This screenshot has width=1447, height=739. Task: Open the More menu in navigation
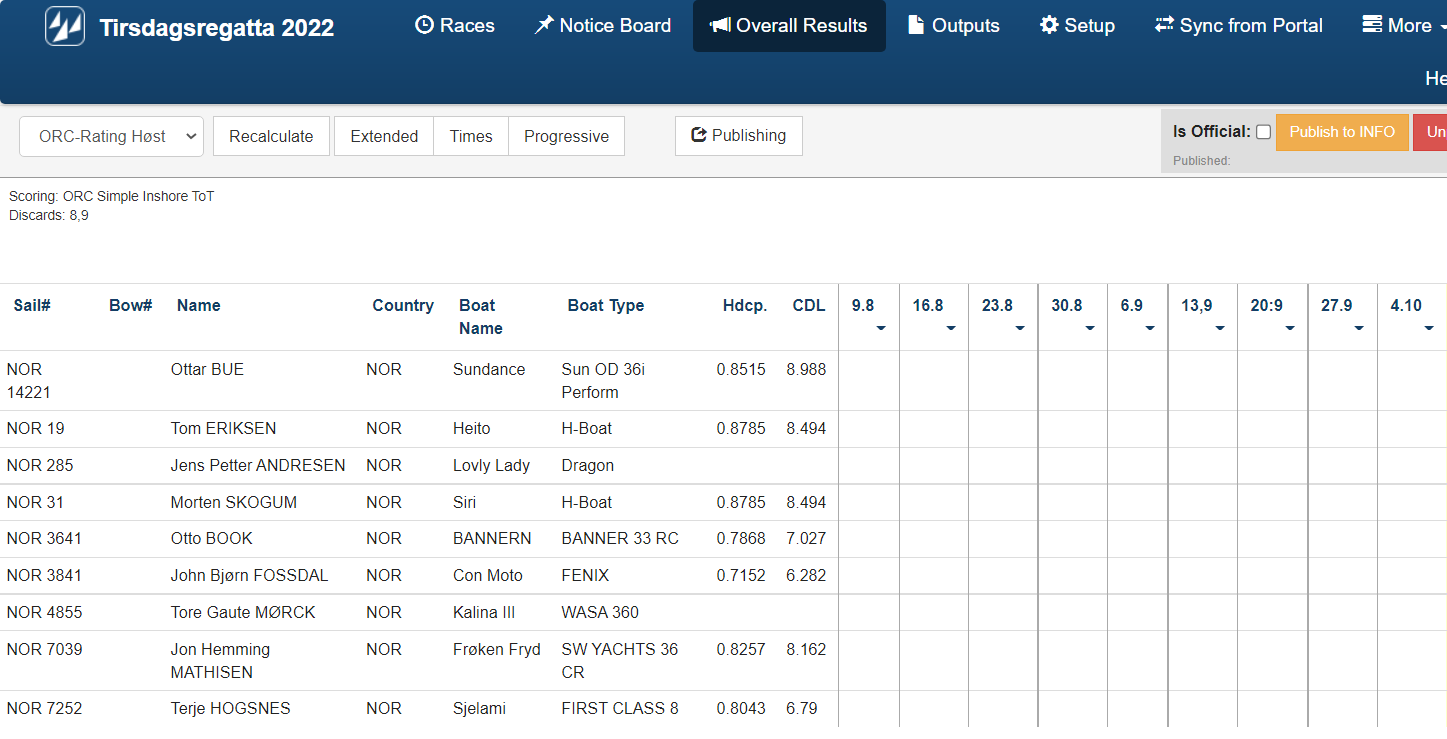[x=1400, y=26]
